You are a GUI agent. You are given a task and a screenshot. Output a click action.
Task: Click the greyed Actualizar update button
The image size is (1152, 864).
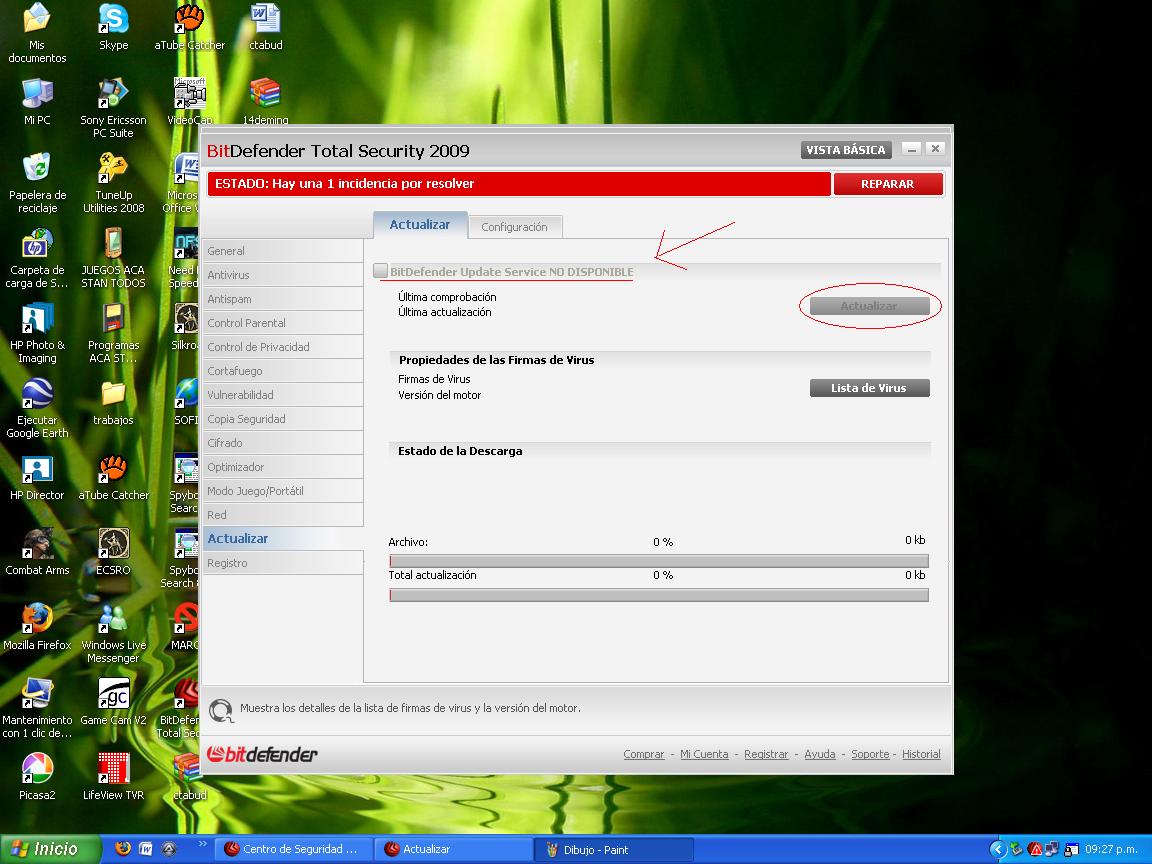(x=869, y=306)
